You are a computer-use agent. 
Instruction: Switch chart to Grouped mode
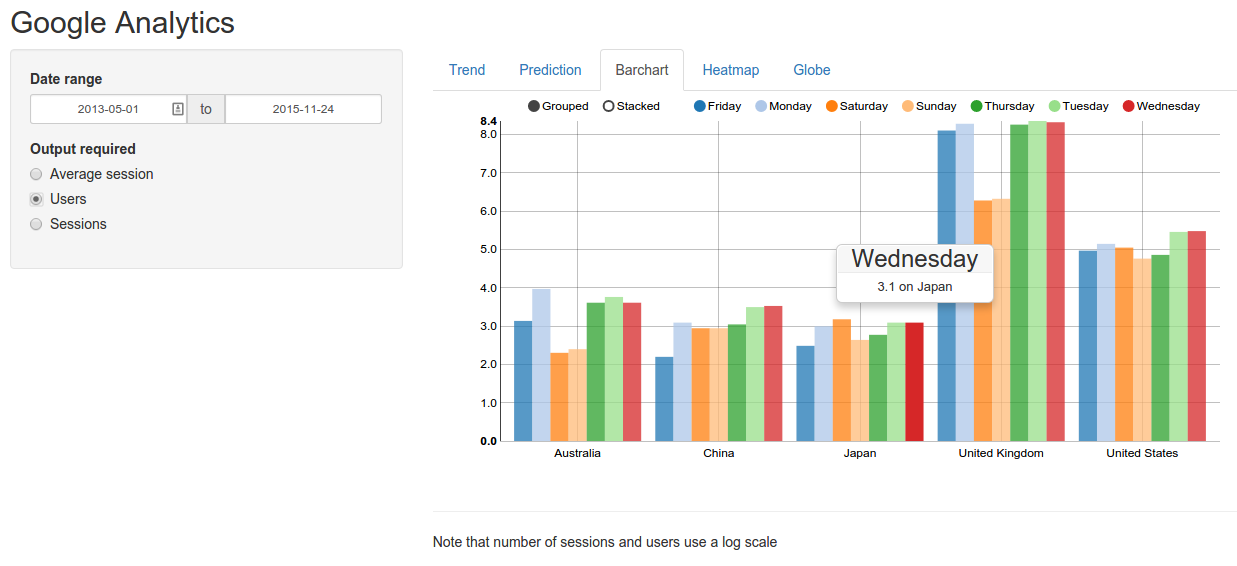click(x=534, y=106)
